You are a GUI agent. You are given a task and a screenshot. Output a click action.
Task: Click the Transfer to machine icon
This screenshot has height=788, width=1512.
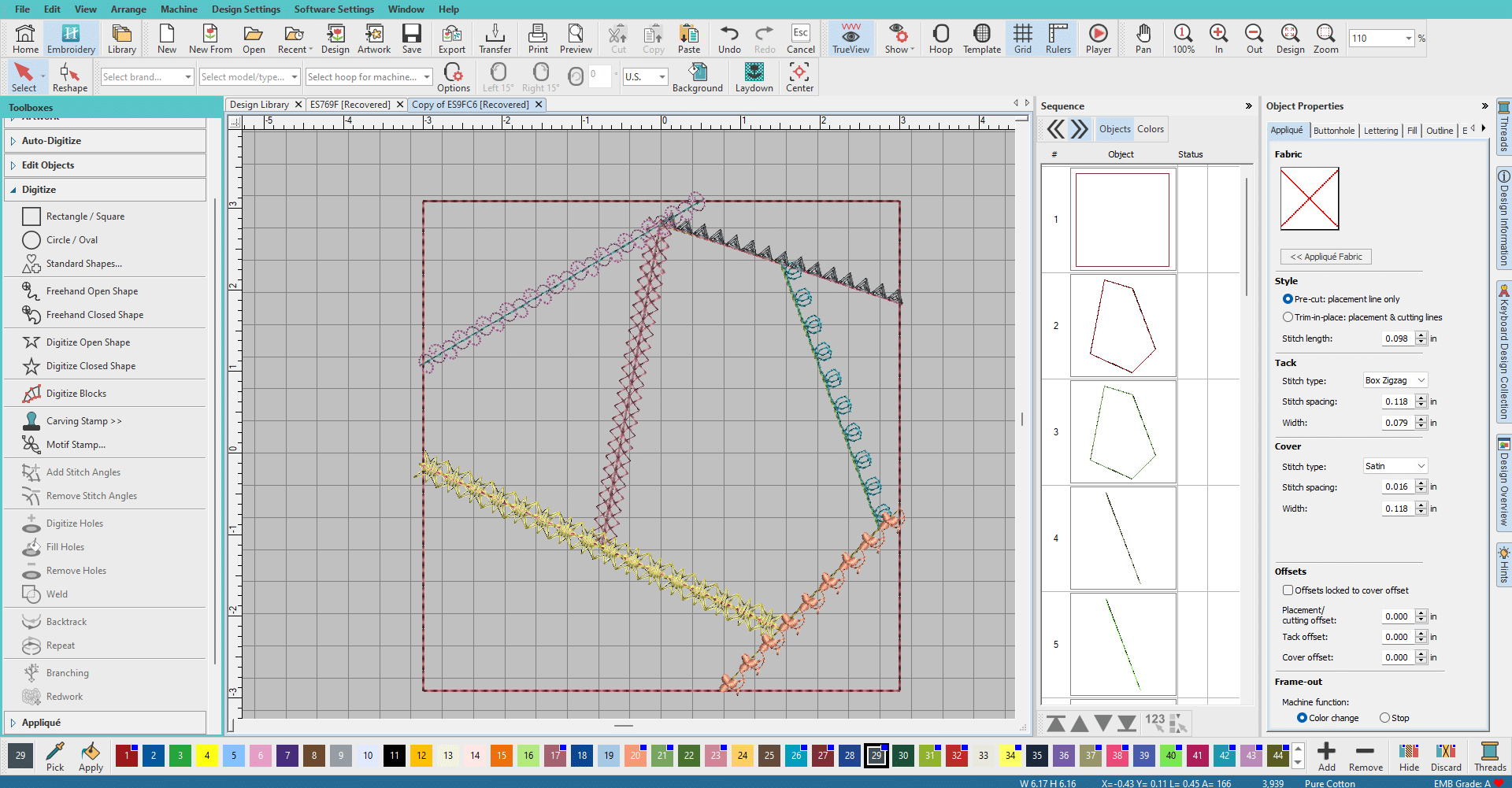pos(495,39)
